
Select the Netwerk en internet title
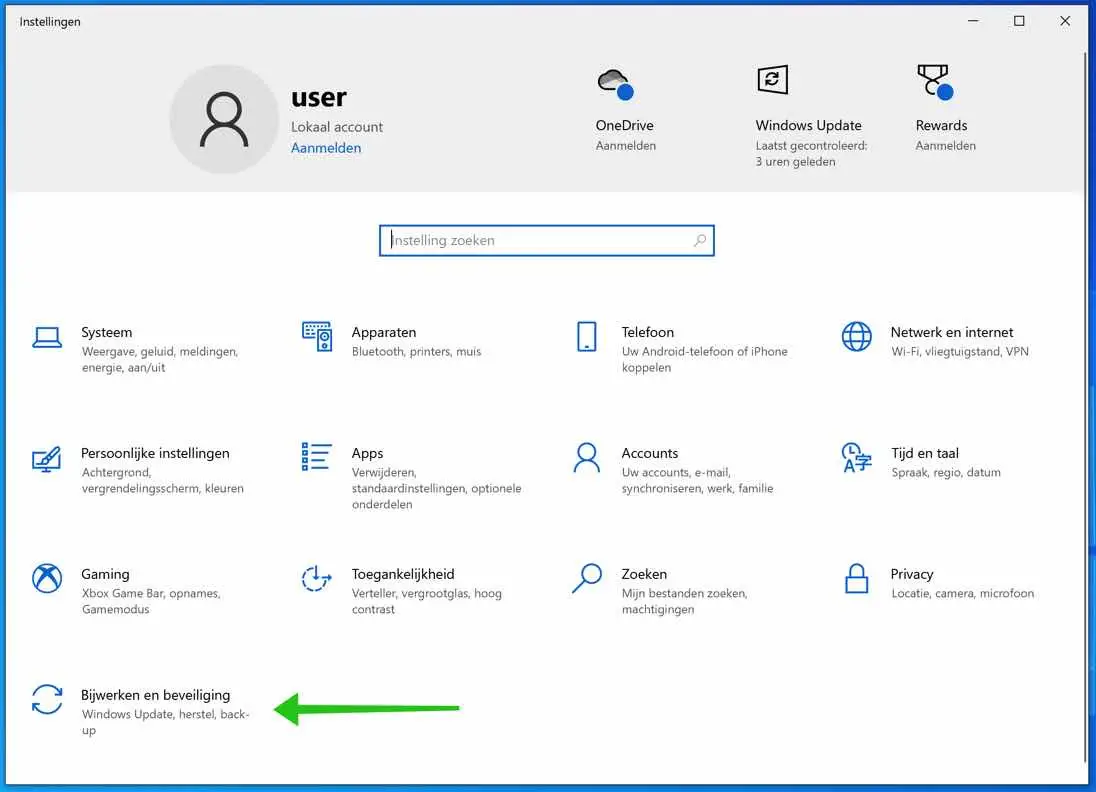951,332
